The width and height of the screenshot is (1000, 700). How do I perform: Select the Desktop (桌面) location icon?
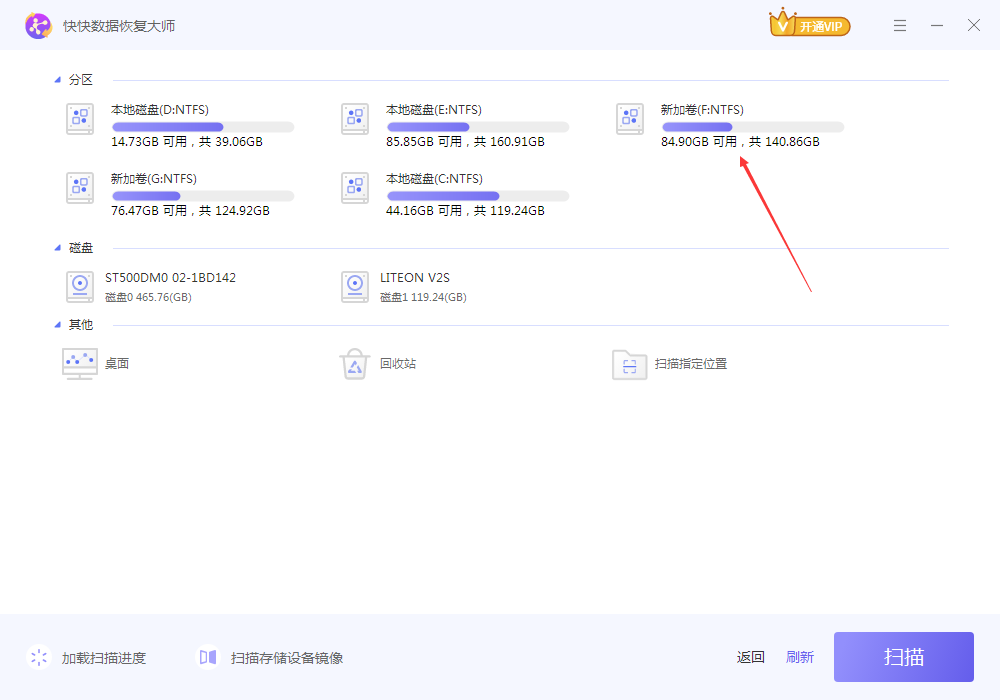pyautogui.click(x=80, y=364)
